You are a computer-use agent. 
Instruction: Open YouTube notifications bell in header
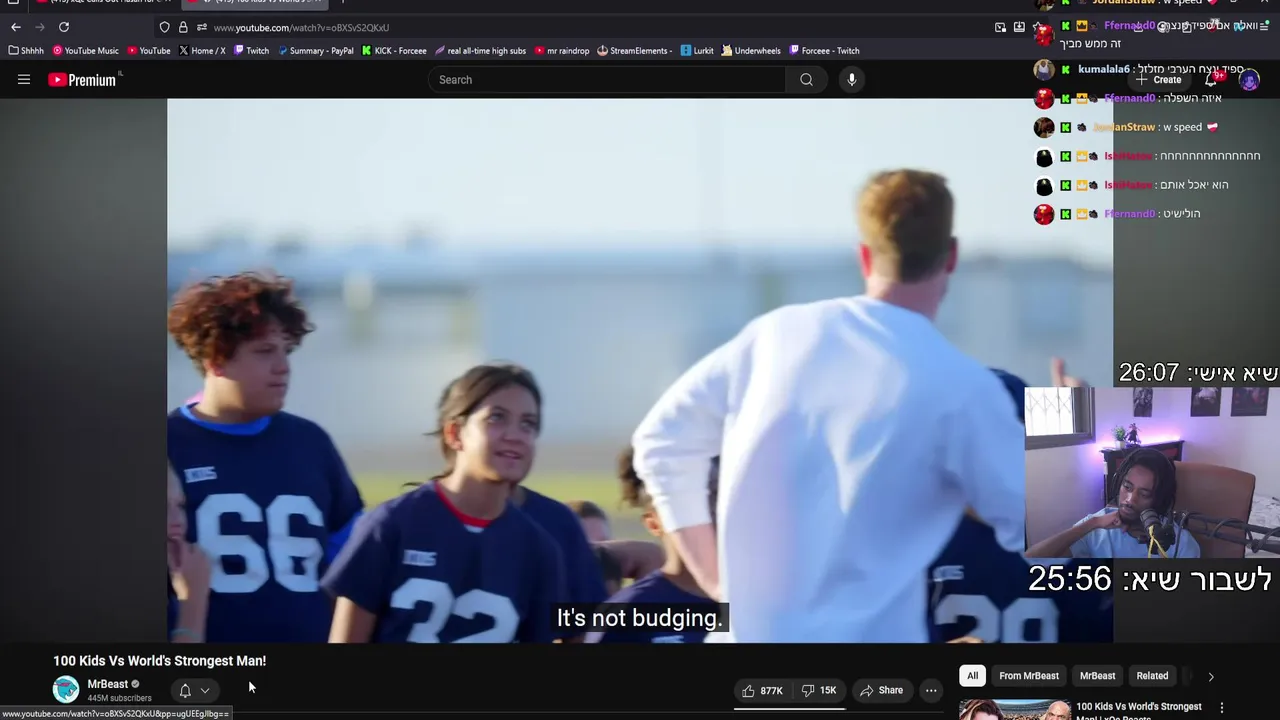1211,80
